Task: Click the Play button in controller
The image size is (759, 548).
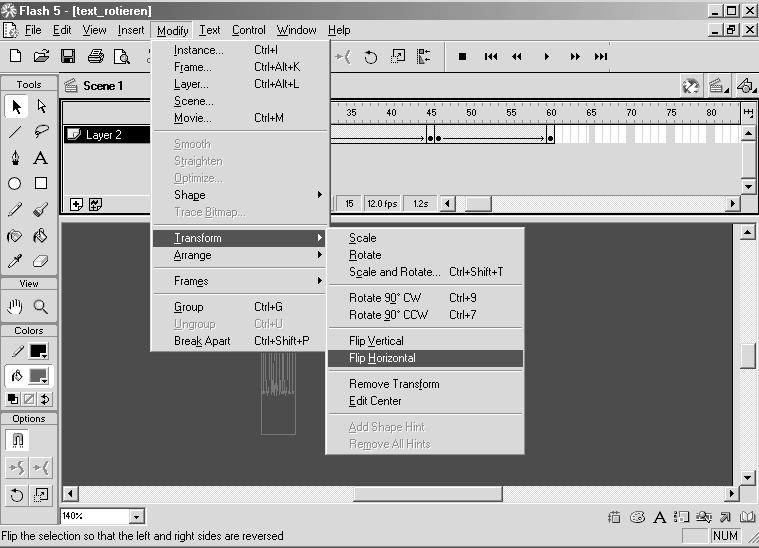Action: pyautogui.click(x=546, y=57)
